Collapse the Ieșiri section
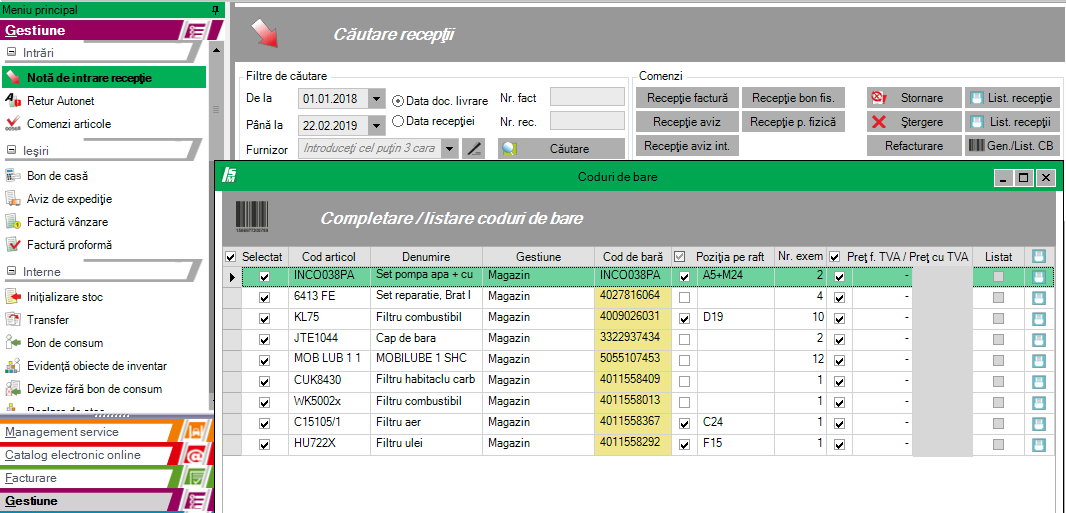 pyautogui.click(x=11, y=150)
